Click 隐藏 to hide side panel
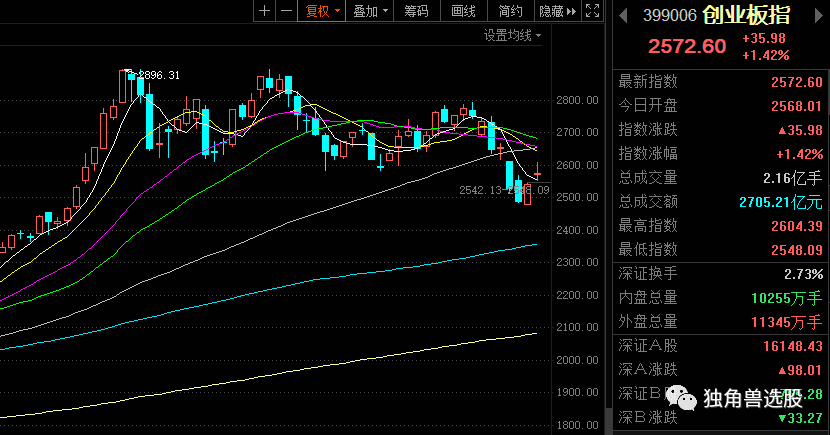 click(x=557, y=11)
